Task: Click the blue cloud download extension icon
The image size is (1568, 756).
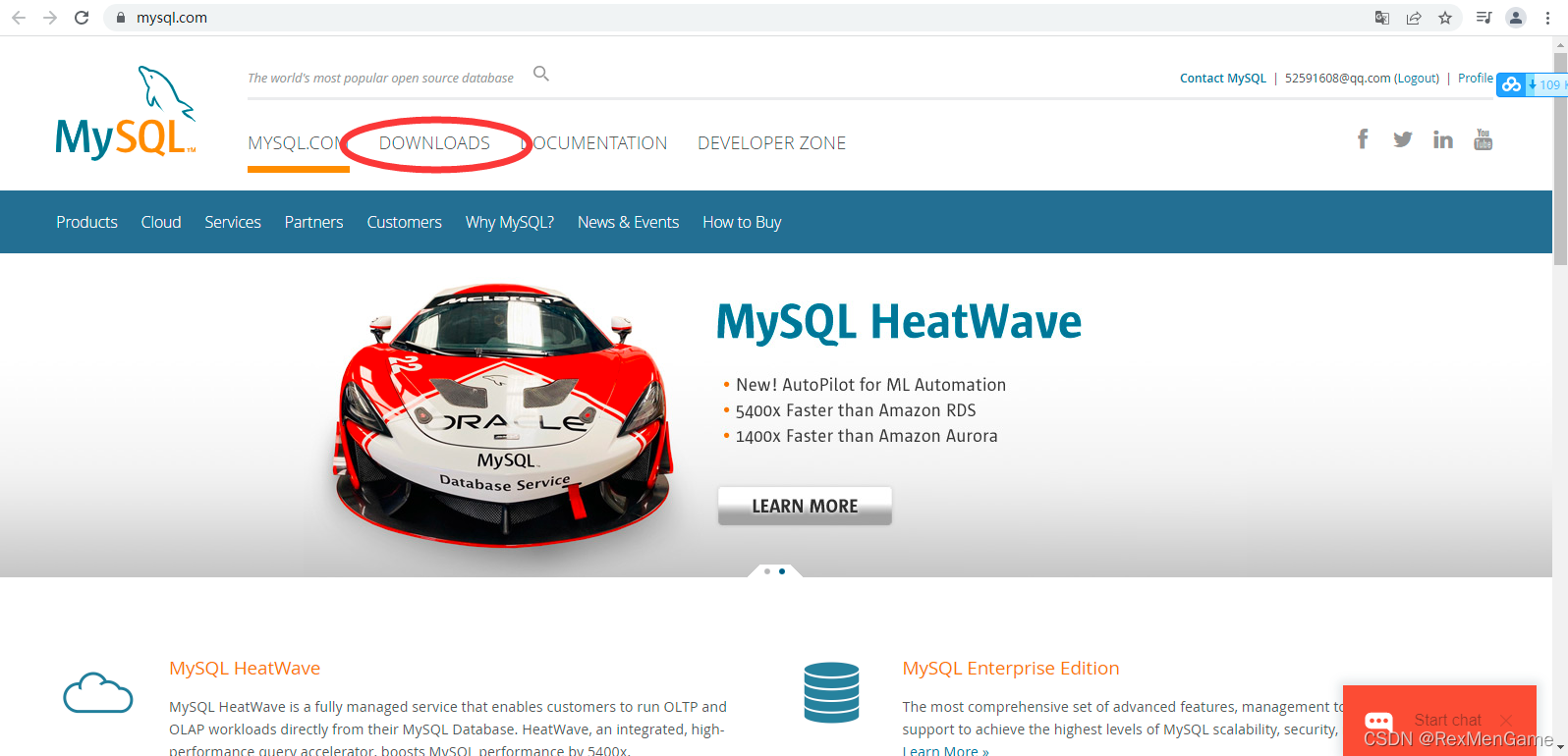Action: click(x=1511, y=84)
